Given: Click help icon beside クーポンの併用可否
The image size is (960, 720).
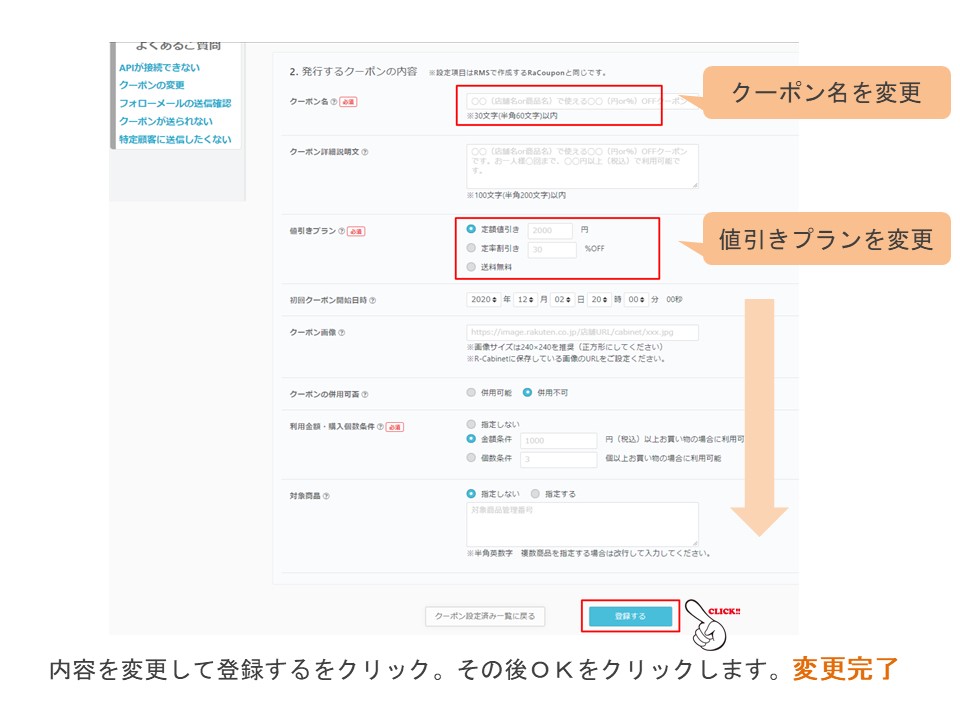Looking at the screenshot, I should 364,393.
